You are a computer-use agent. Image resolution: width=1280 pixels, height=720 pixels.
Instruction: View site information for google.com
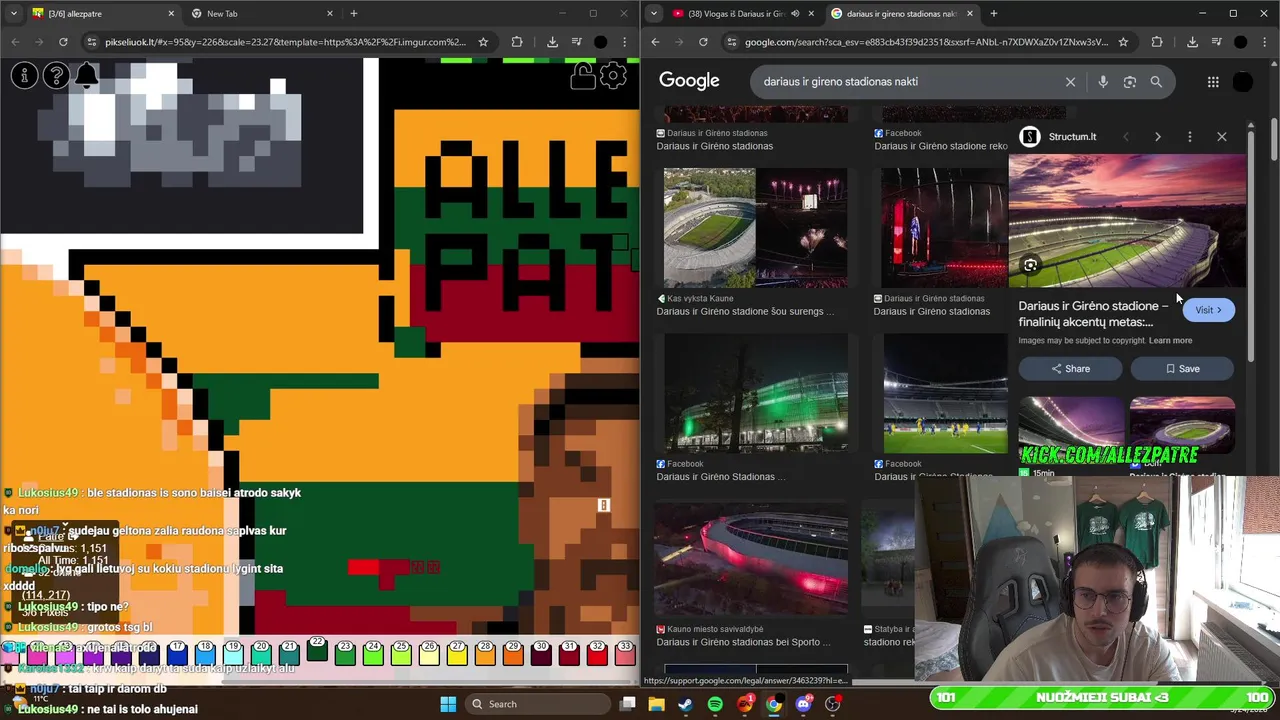(732, 42)
